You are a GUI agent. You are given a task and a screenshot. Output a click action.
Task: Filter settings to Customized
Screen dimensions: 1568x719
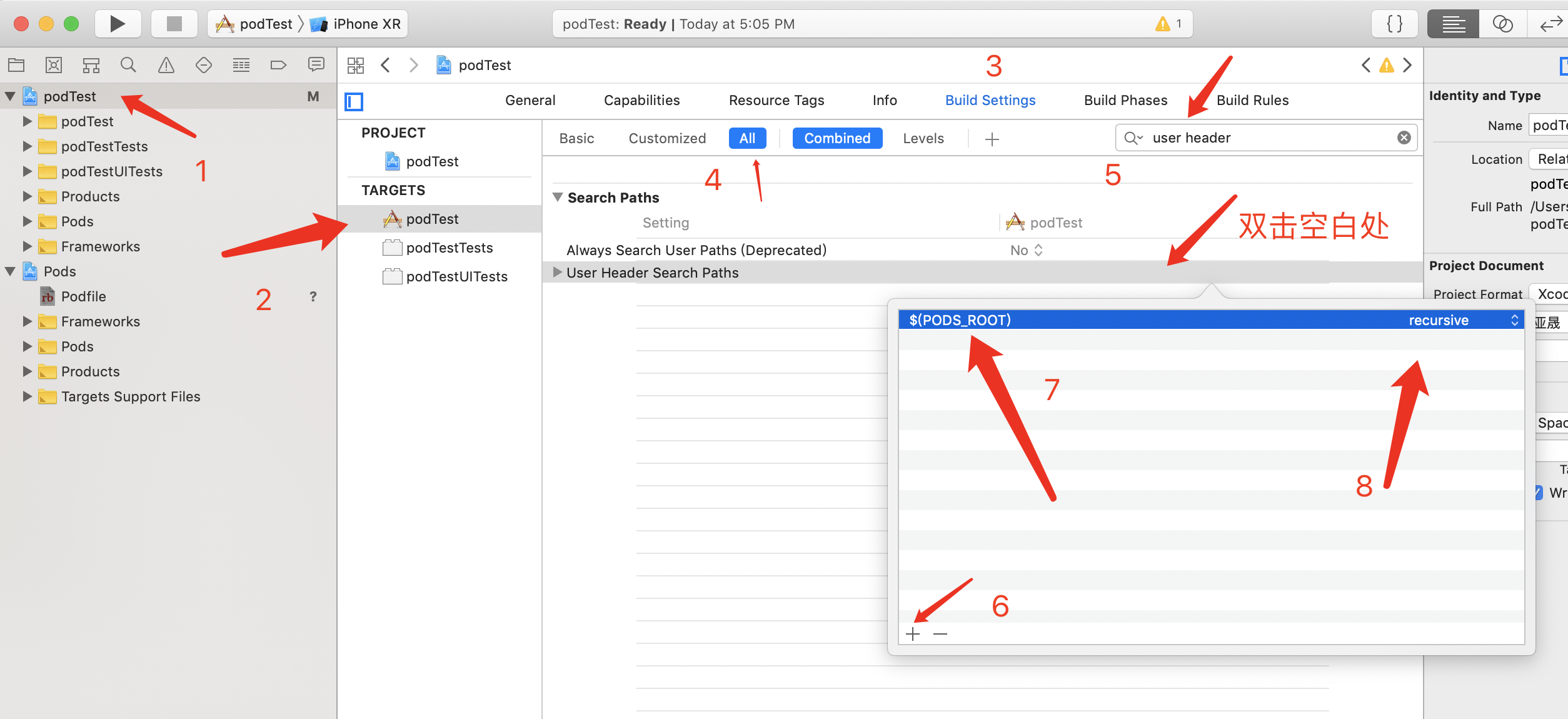[x=667, y=138]
